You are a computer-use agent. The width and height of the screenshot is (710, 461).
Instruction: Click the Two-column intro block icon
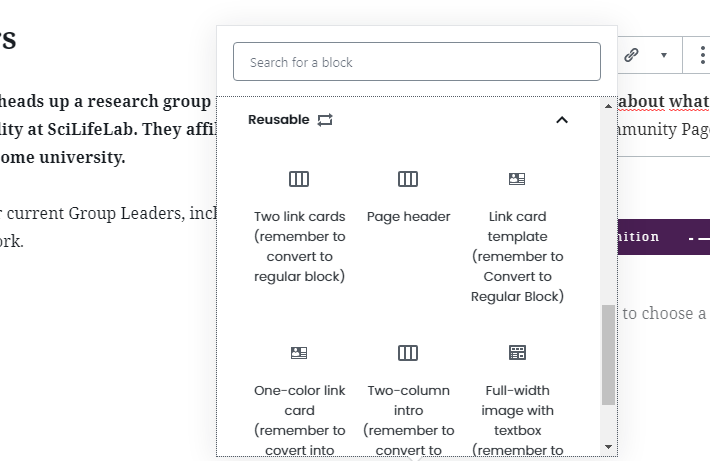(408, 353)
